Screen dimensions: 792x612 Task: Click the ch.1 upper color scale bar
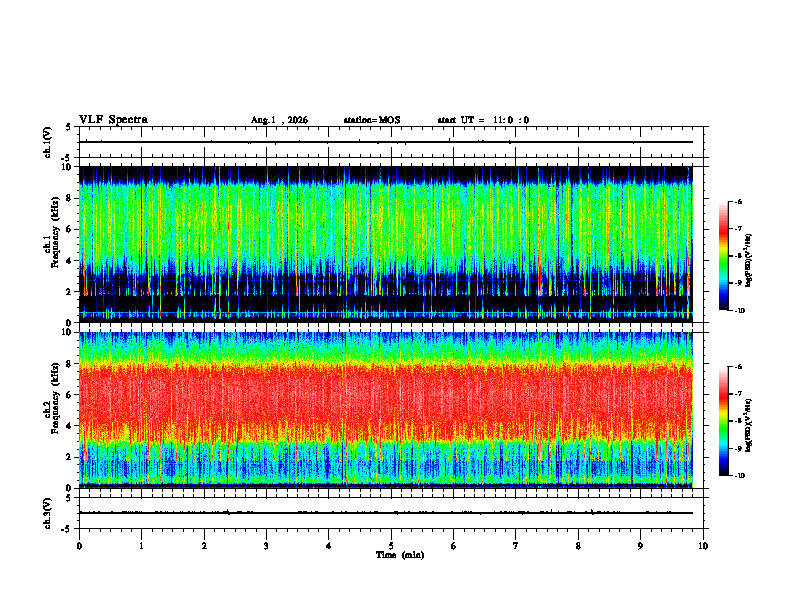coord(723,256)
